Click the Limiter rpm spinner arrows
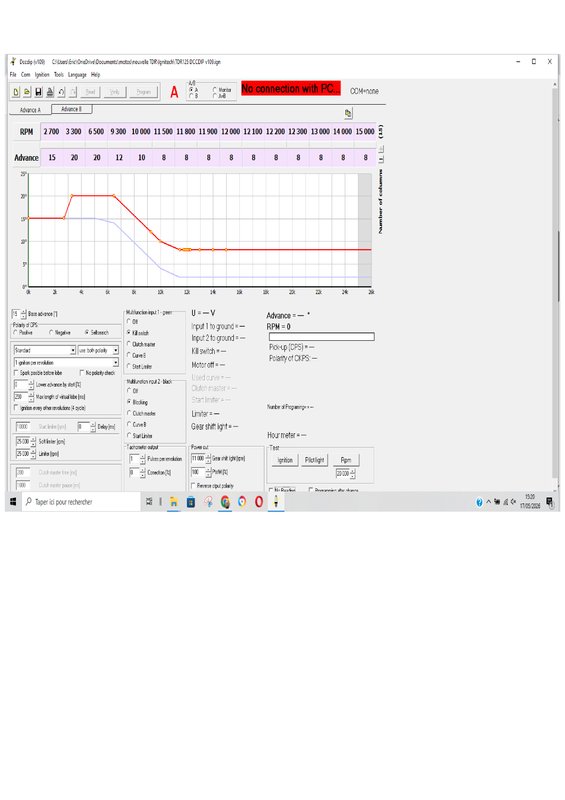The height and width of the screenshot is (800, 565). point(33,454)
